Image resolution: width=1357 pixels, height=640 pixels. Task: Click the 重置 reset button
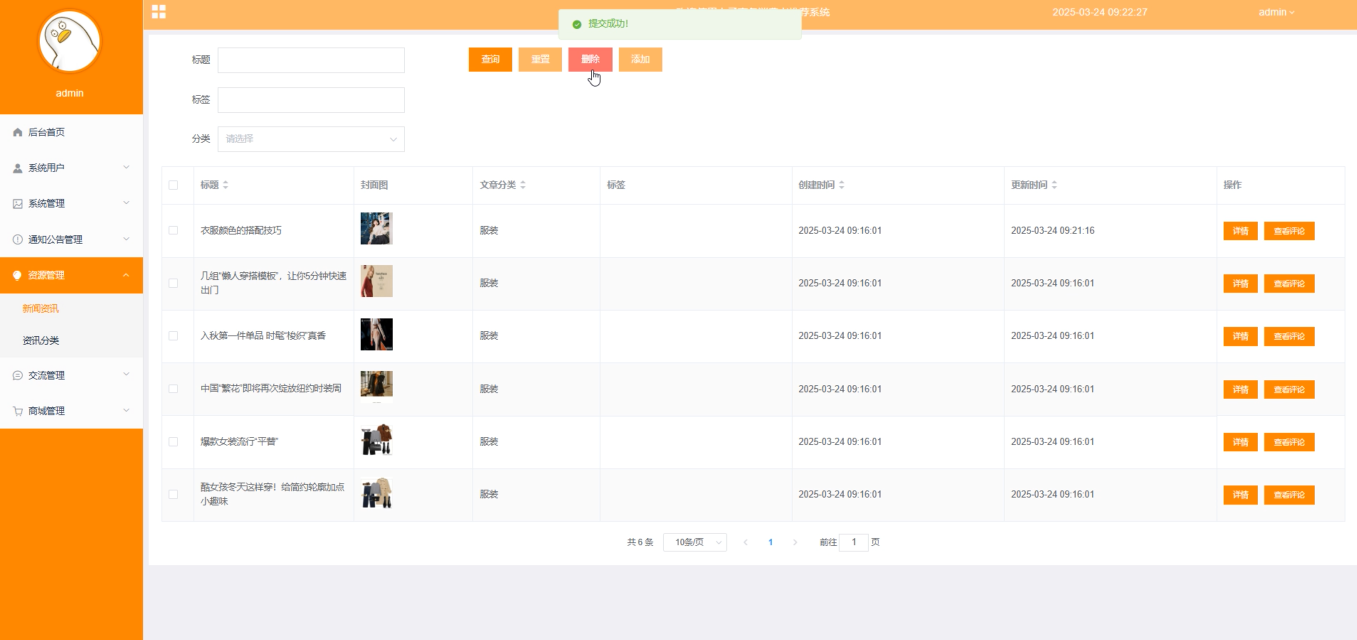pos(540,59)
